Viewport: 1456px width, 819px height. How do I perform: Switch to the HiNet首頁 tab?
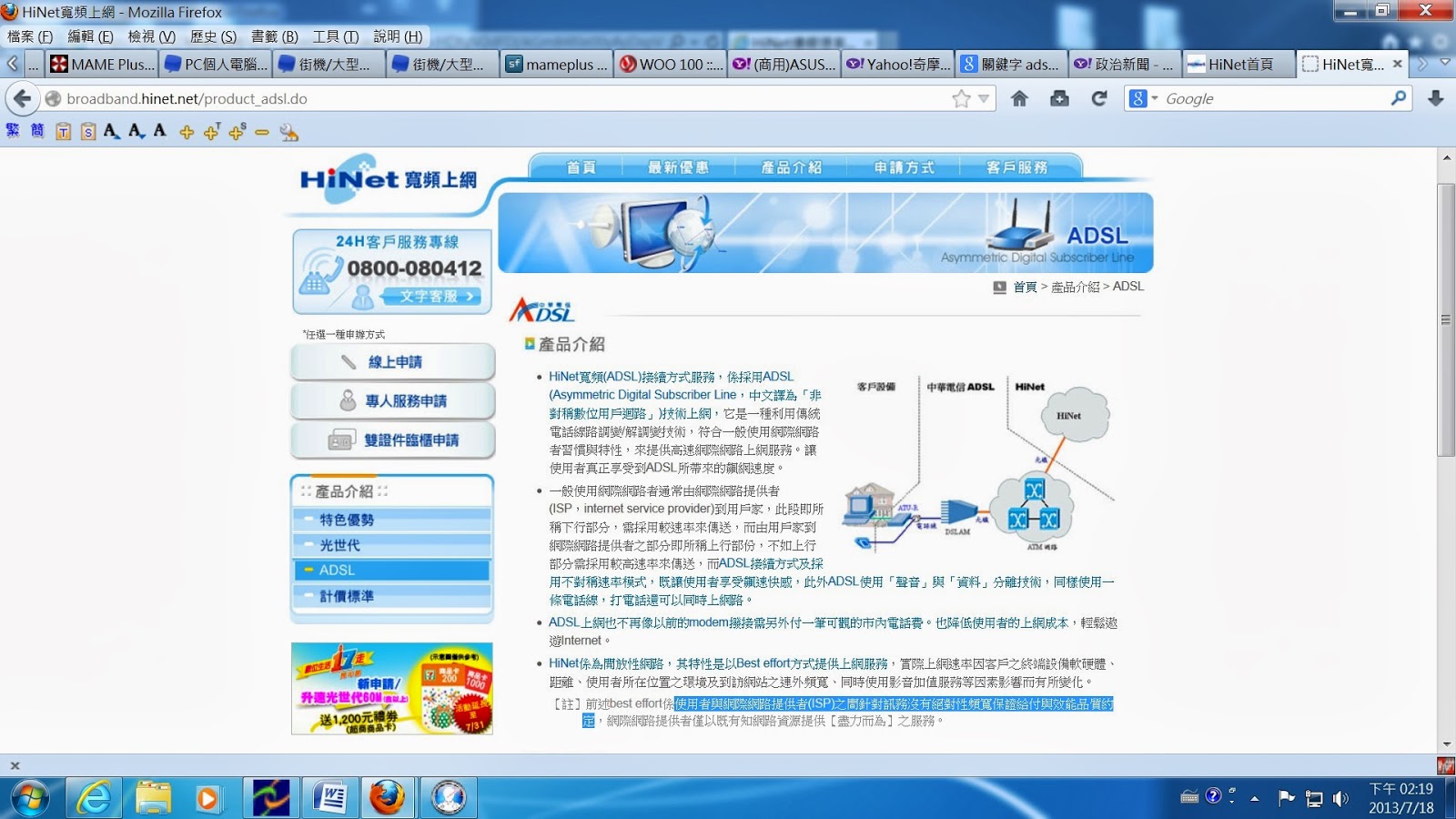click(1239, 64)
